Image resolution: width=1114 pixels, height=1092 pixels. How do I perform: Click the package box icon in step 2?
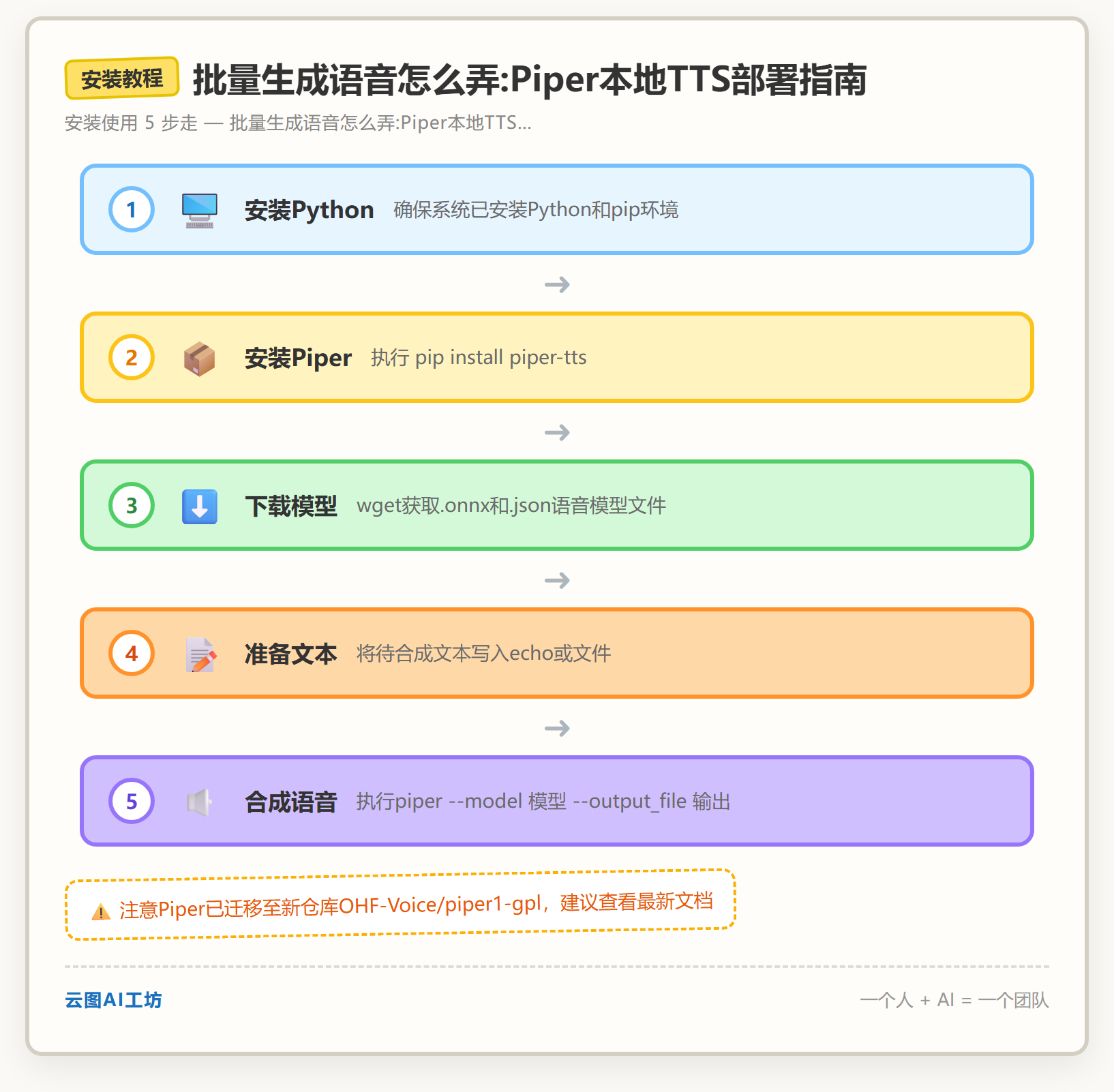pos(200,359)
